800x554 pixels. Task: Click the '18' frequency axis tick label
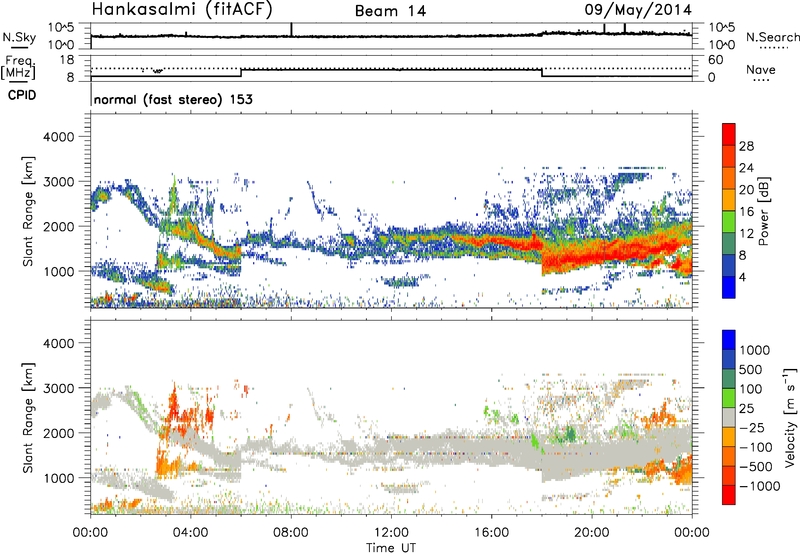67,60
